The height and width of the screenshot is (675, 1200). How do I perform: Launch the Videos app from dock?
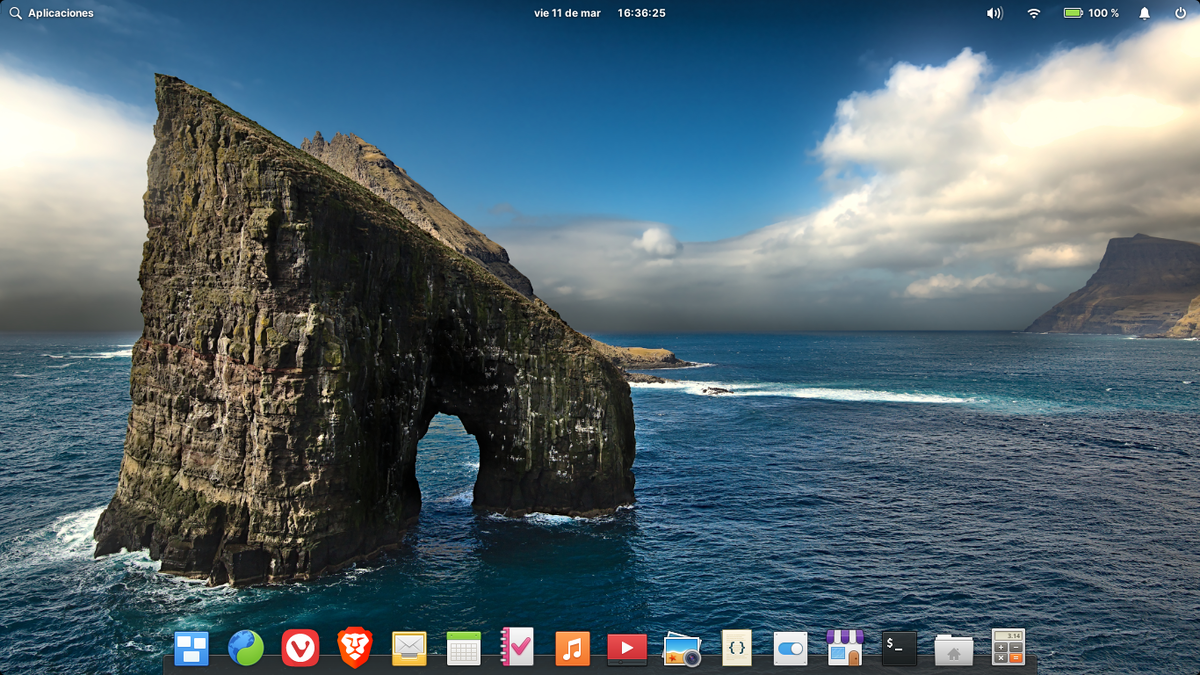(627, 649)
